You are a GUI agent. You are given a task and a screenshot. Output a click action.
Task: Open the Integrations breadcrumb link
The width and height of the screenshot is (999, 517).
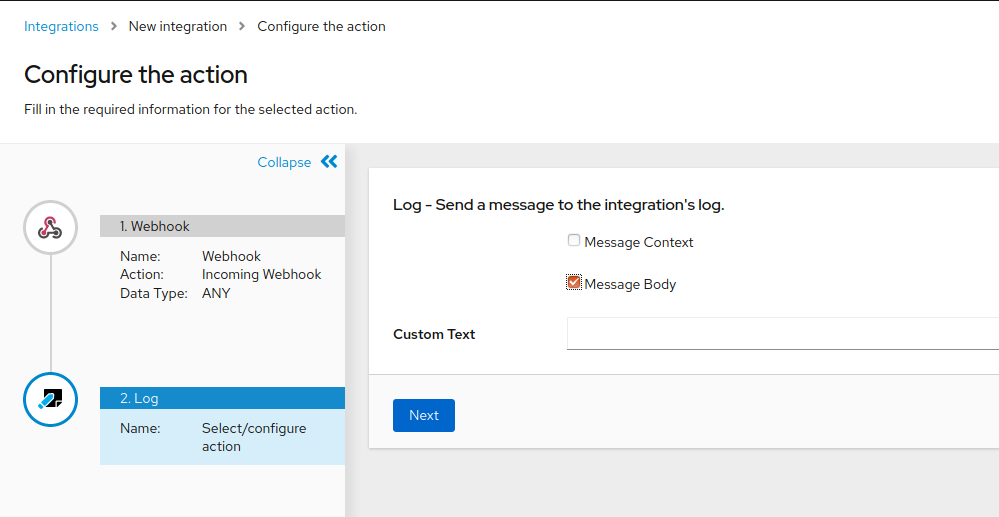point(61,26)
